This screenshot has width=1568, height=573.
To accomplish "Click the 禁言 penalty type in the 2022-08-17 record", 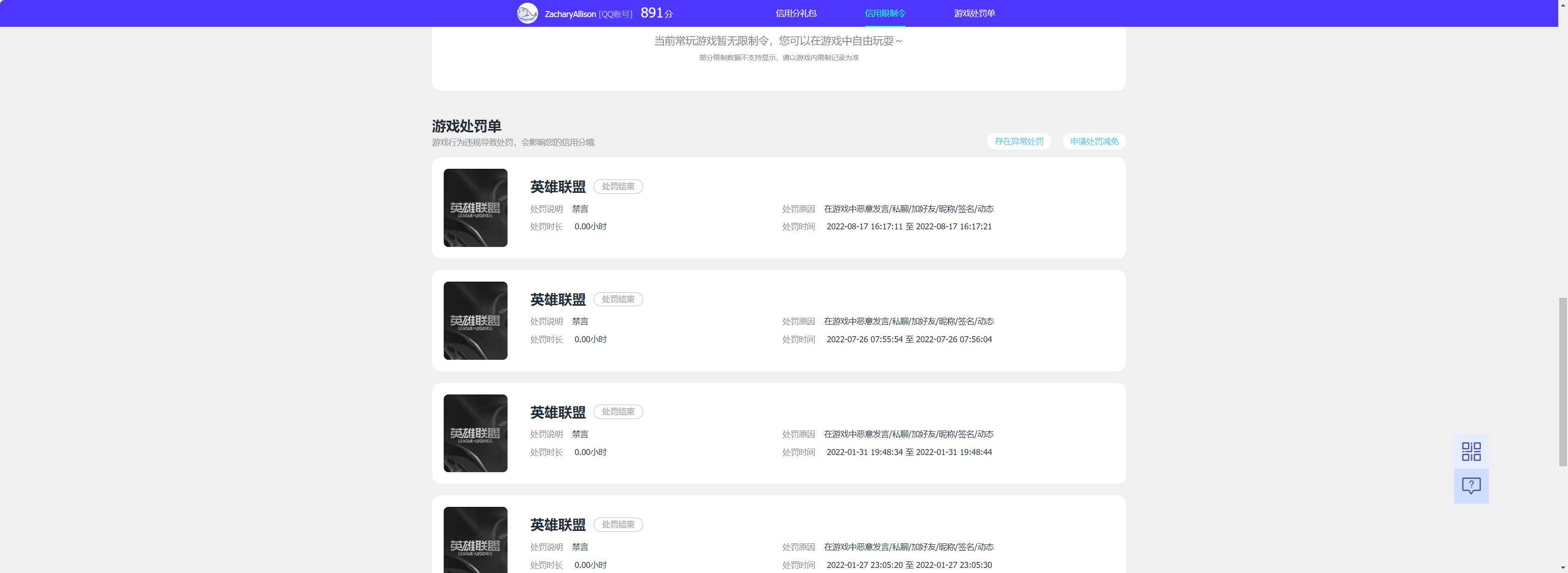I will coord(580,209).
